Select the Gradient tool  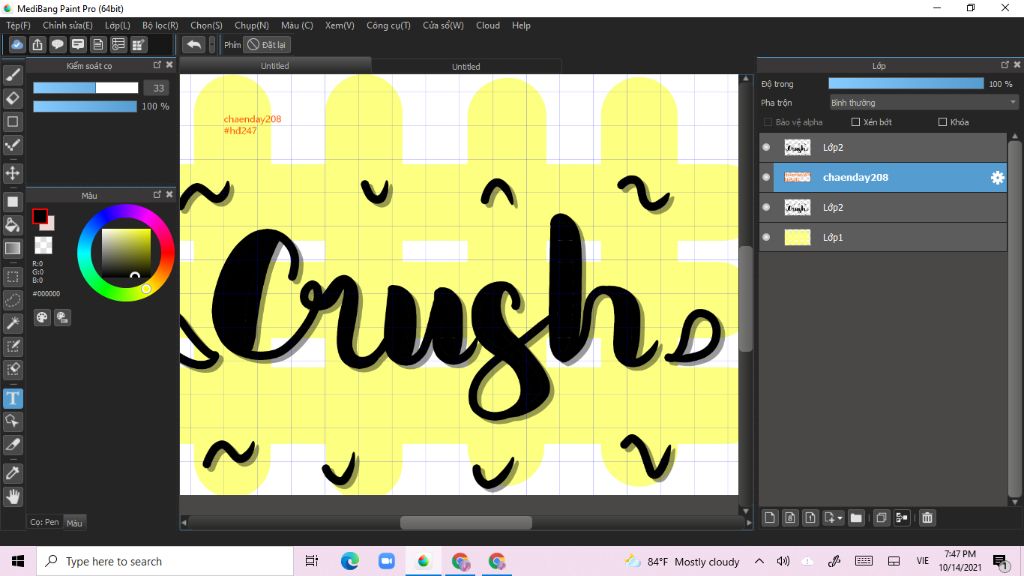pyautogui.click(x=12, y=248)
